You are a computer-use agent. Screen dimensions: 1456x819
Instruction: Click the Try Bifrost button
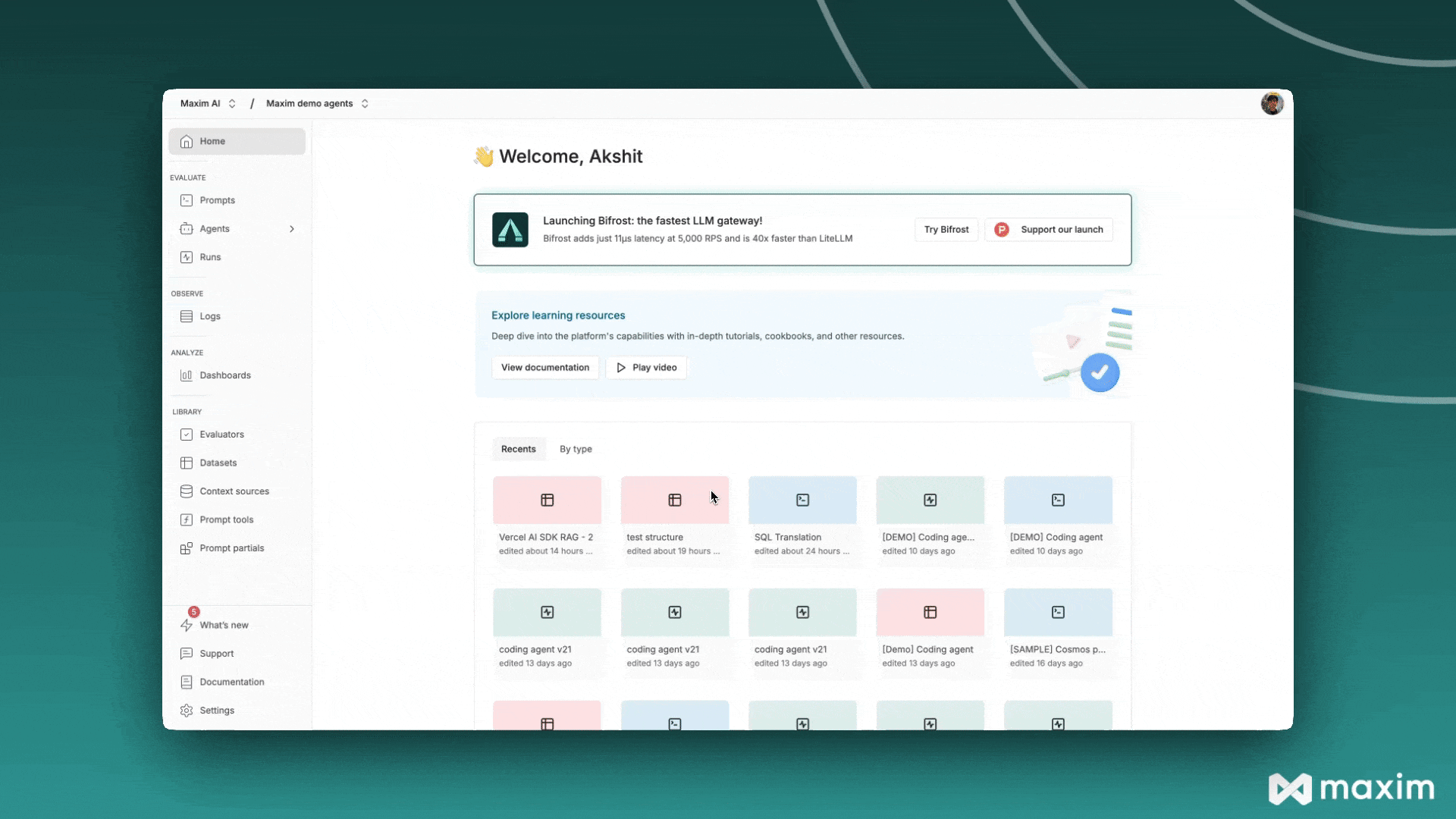[x=946, y=230]
